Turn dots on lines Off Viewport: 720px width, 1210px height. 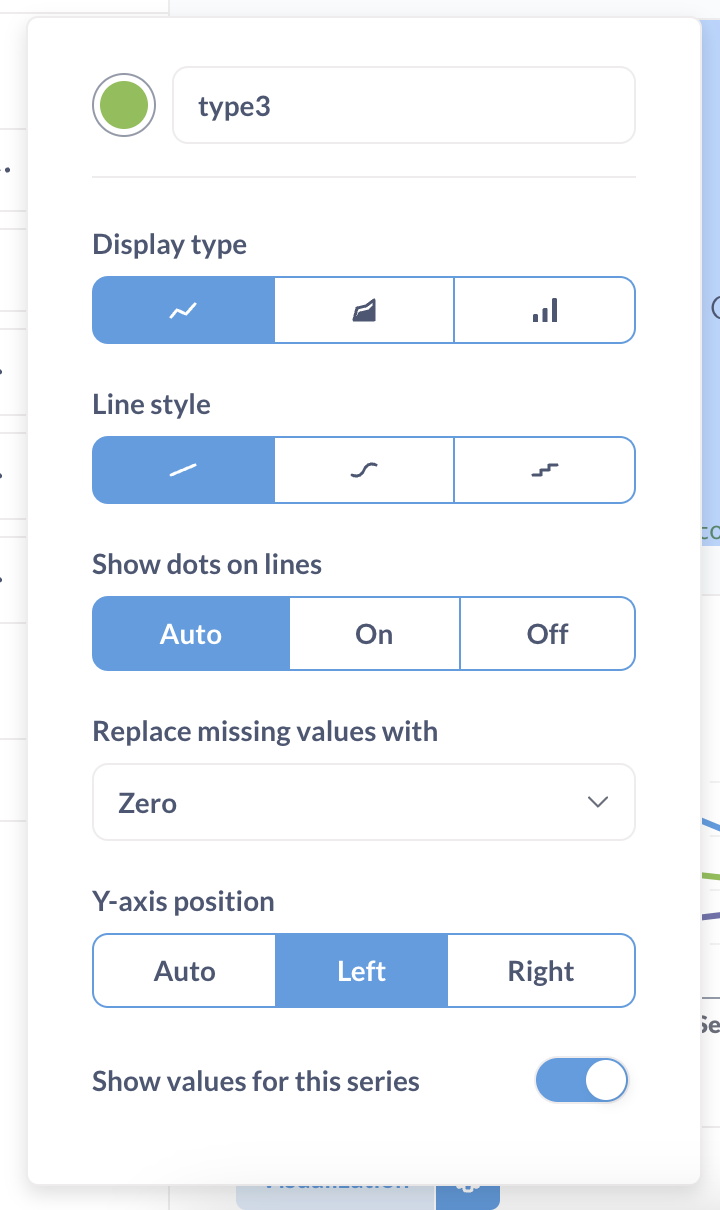[x=548, y=633]
